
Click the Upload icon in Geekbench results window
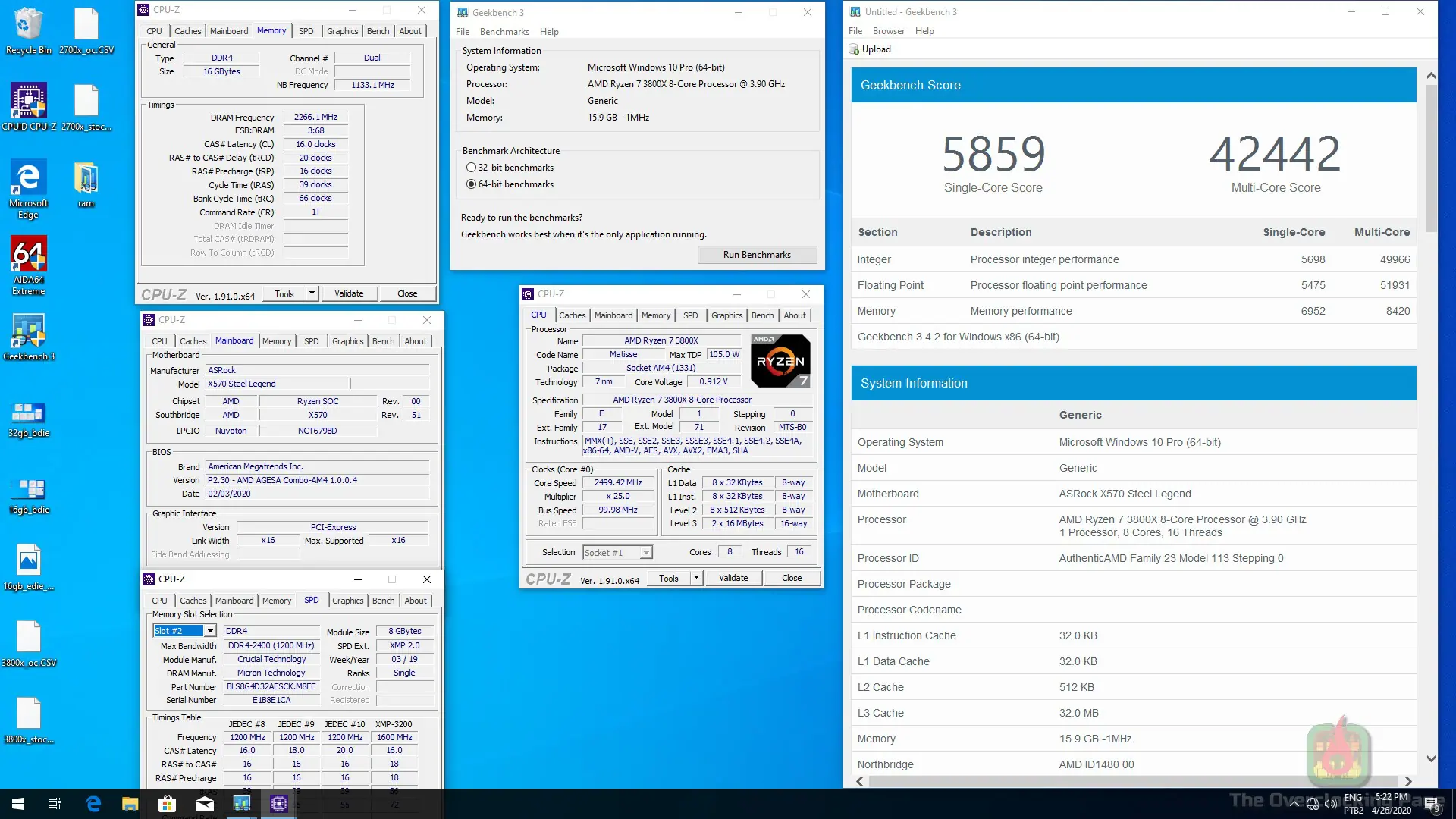[855, 49]
